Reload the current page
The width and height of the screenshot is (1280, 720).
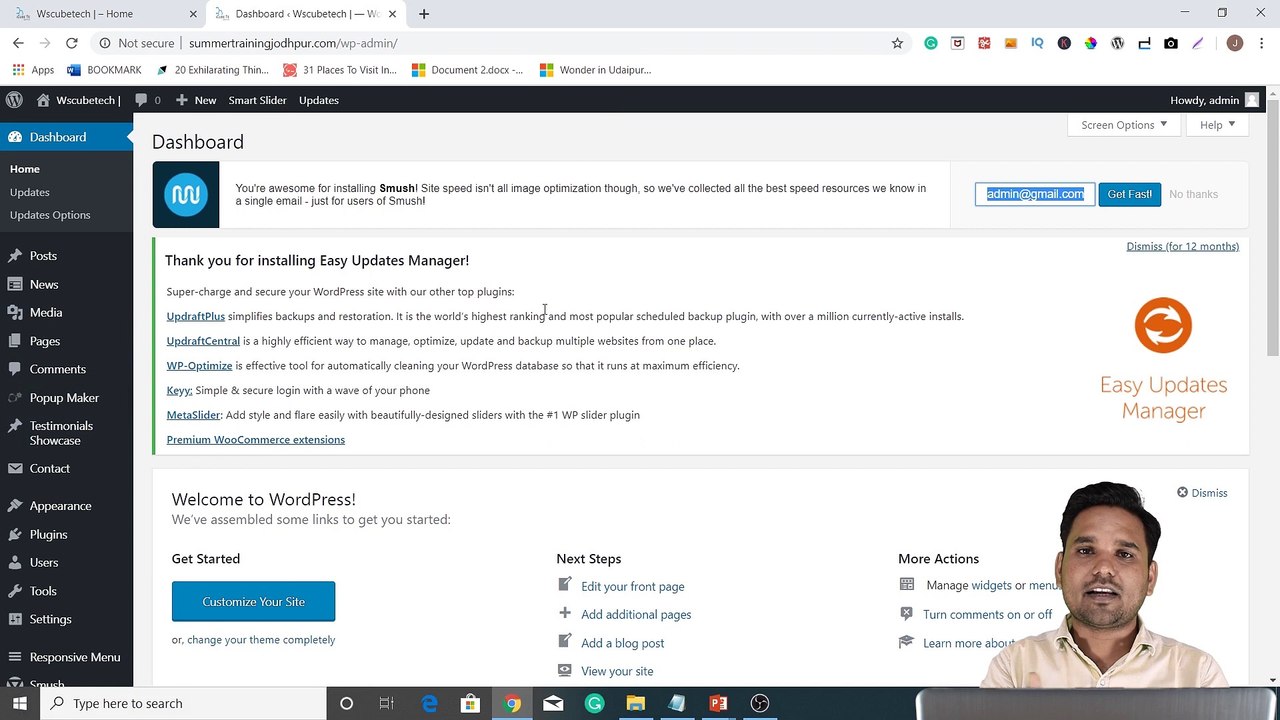point(72,43)
